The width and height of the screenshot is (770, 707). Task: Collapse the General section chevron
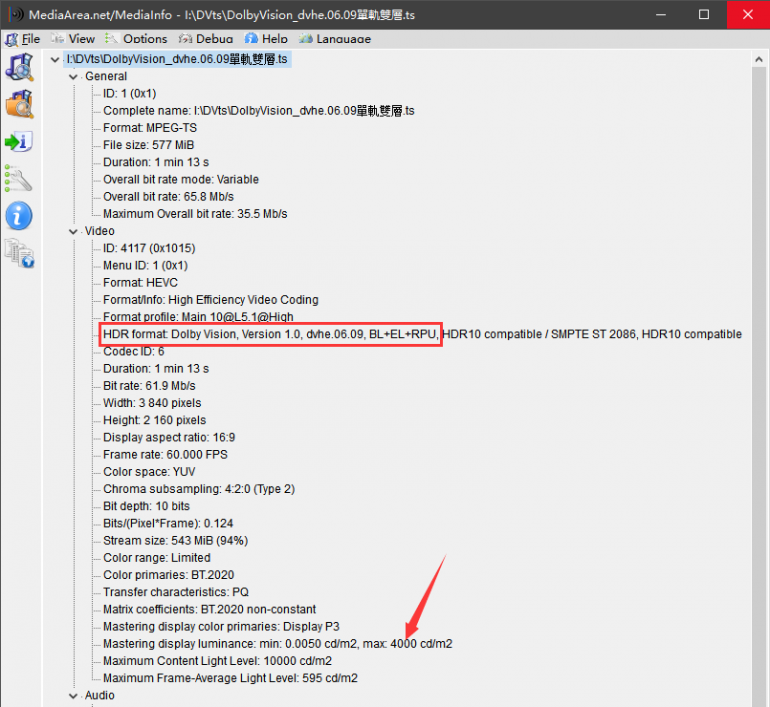[73, 77]
